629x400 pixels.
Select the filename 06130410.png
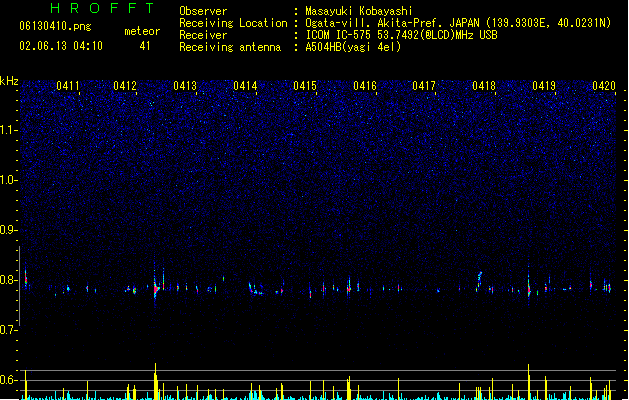55,26
